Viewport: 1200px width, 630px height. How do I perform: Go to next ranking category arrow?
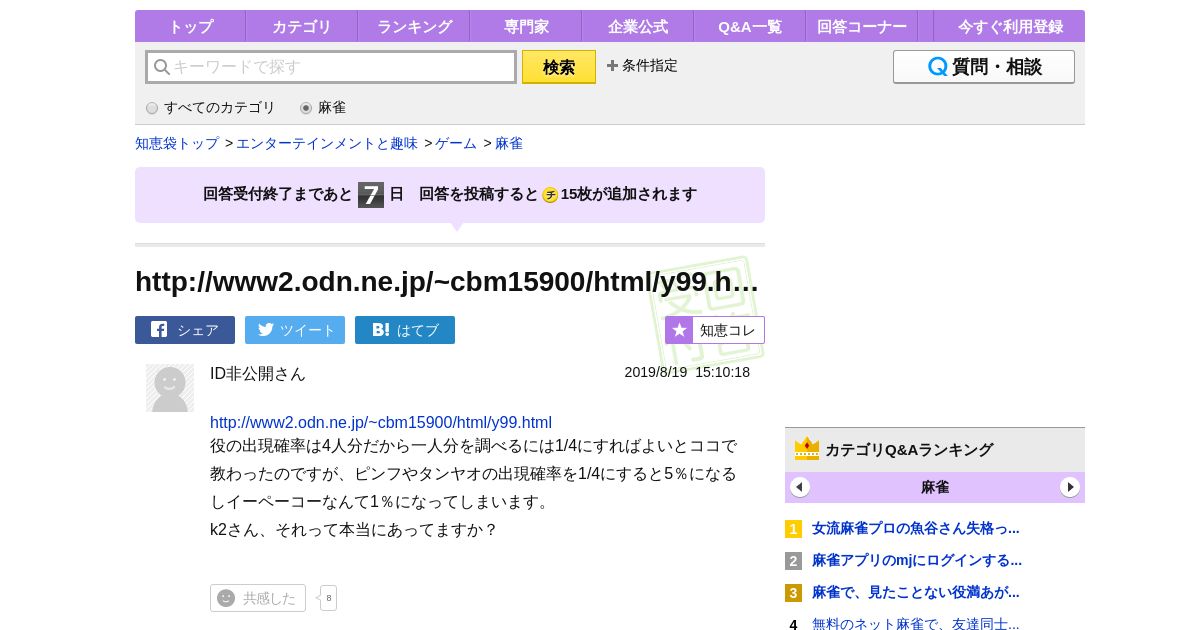click(1070, 487)
